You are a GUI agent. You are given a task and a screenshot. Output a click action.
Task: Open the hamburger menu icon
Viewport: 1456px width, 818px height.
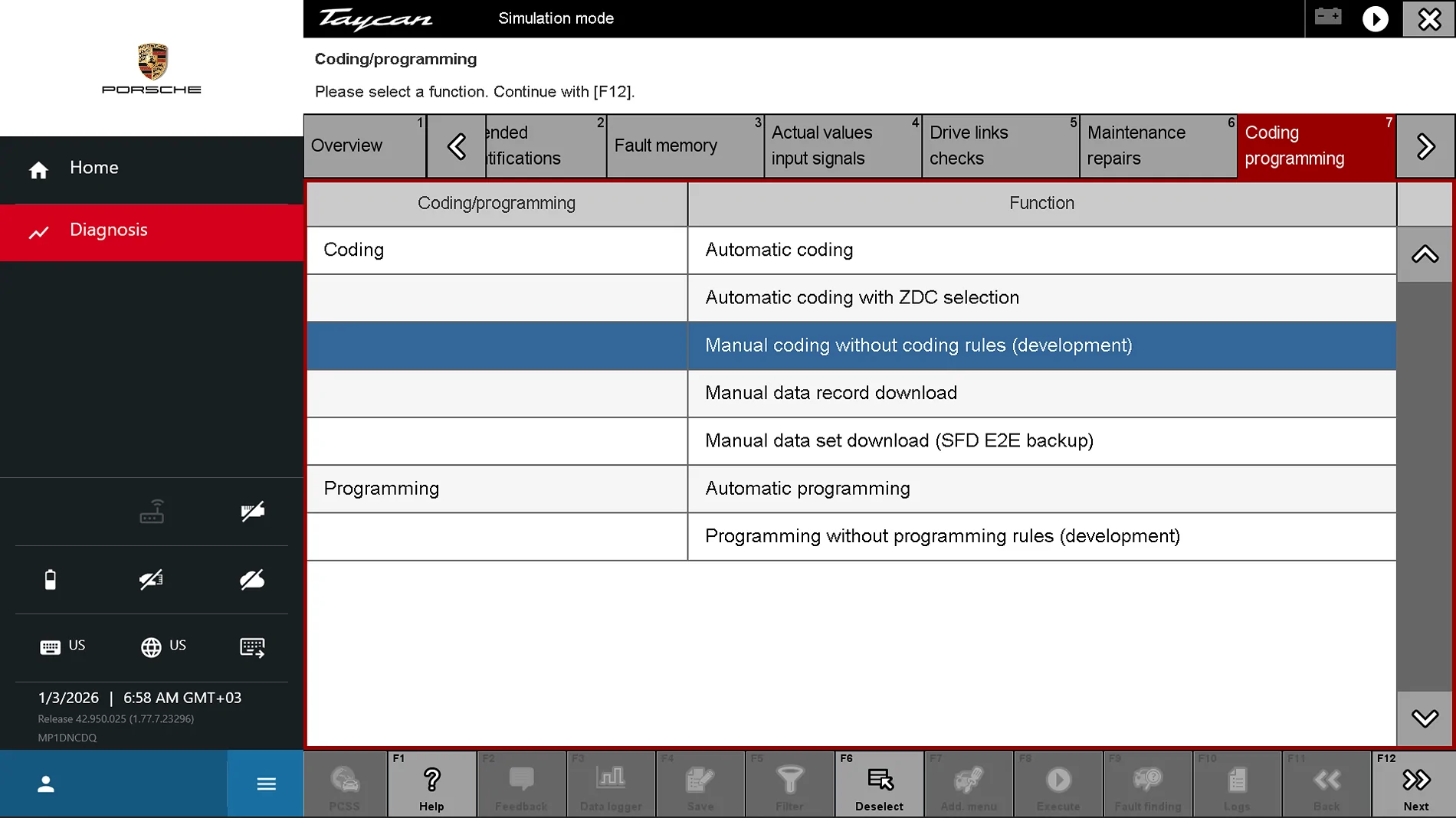[266, 784]
